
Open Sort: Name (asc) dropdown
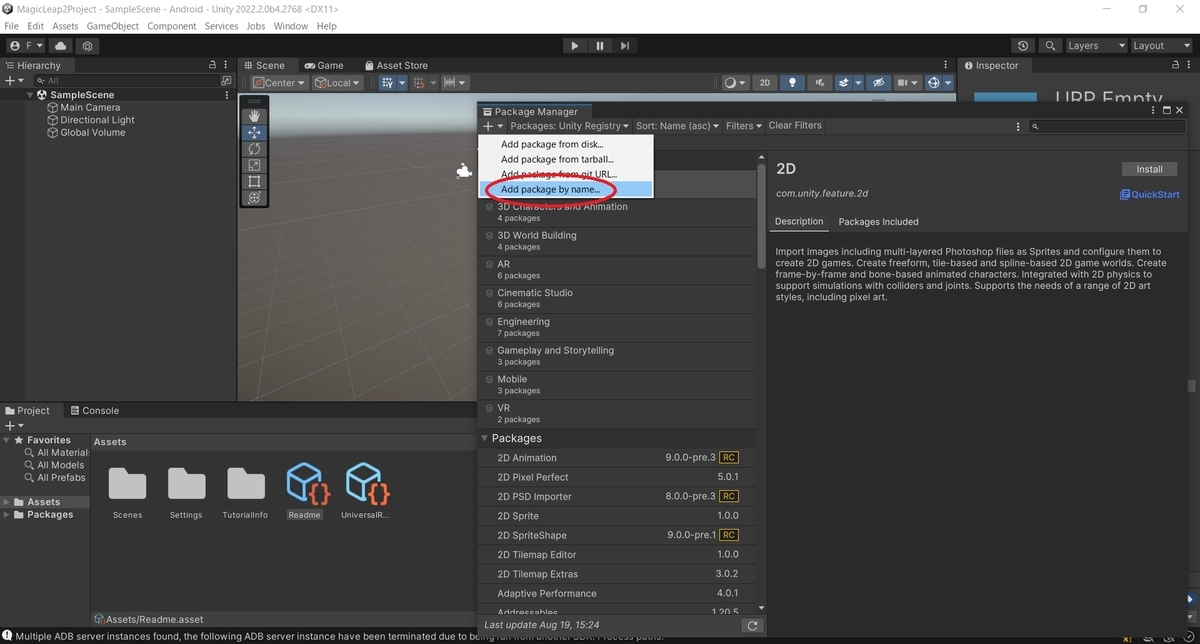click(x=678, y=126)
